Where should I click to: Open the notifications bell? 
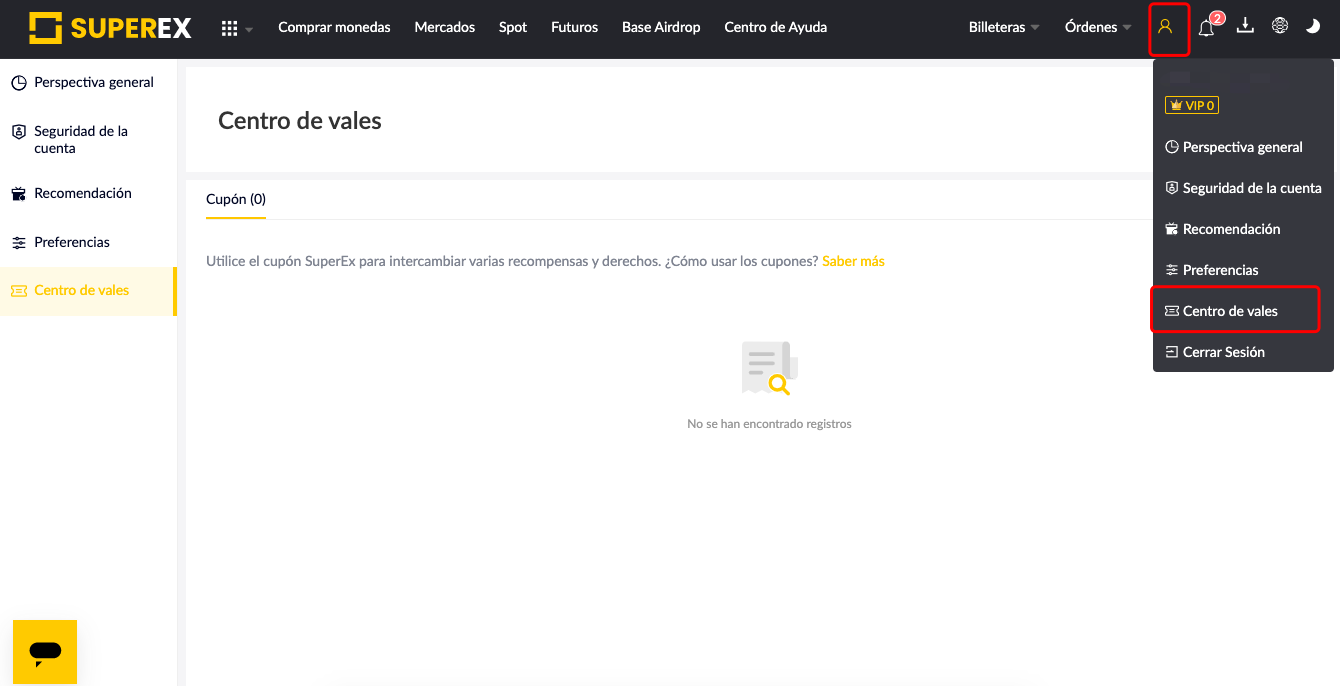1208,27
